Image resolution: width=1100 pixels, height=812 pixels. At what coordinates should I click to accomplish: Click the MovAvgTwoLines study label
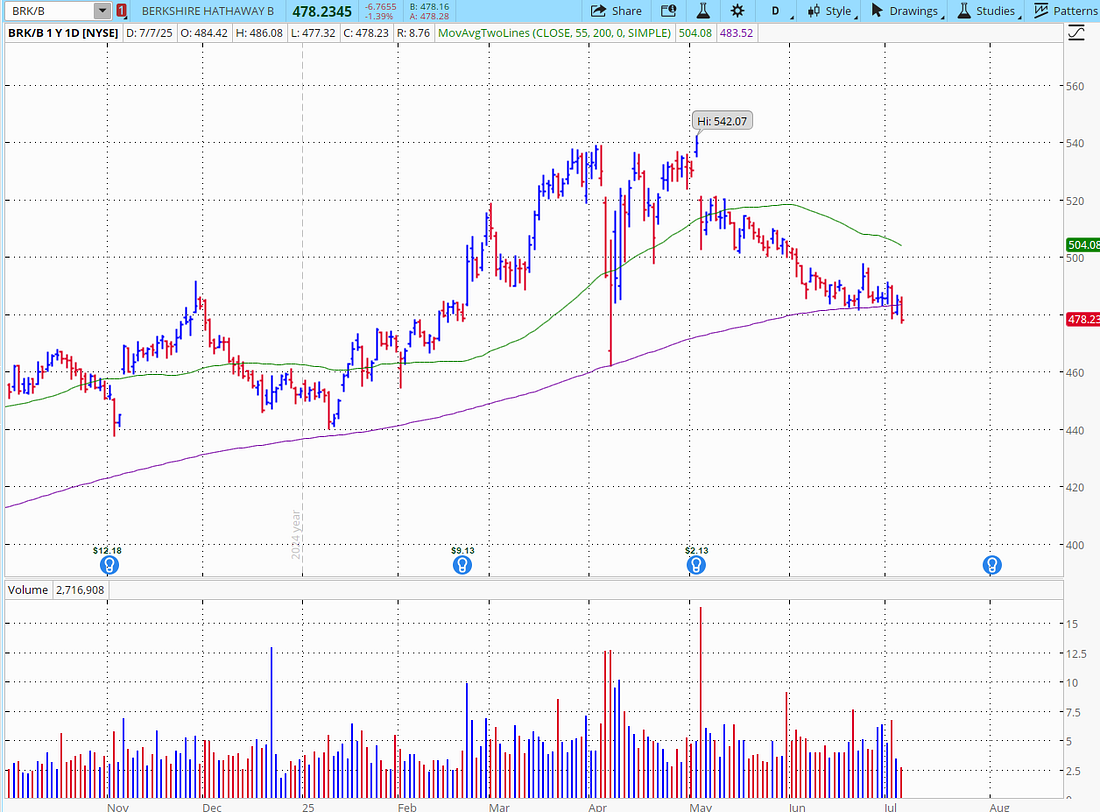[554, 33]
